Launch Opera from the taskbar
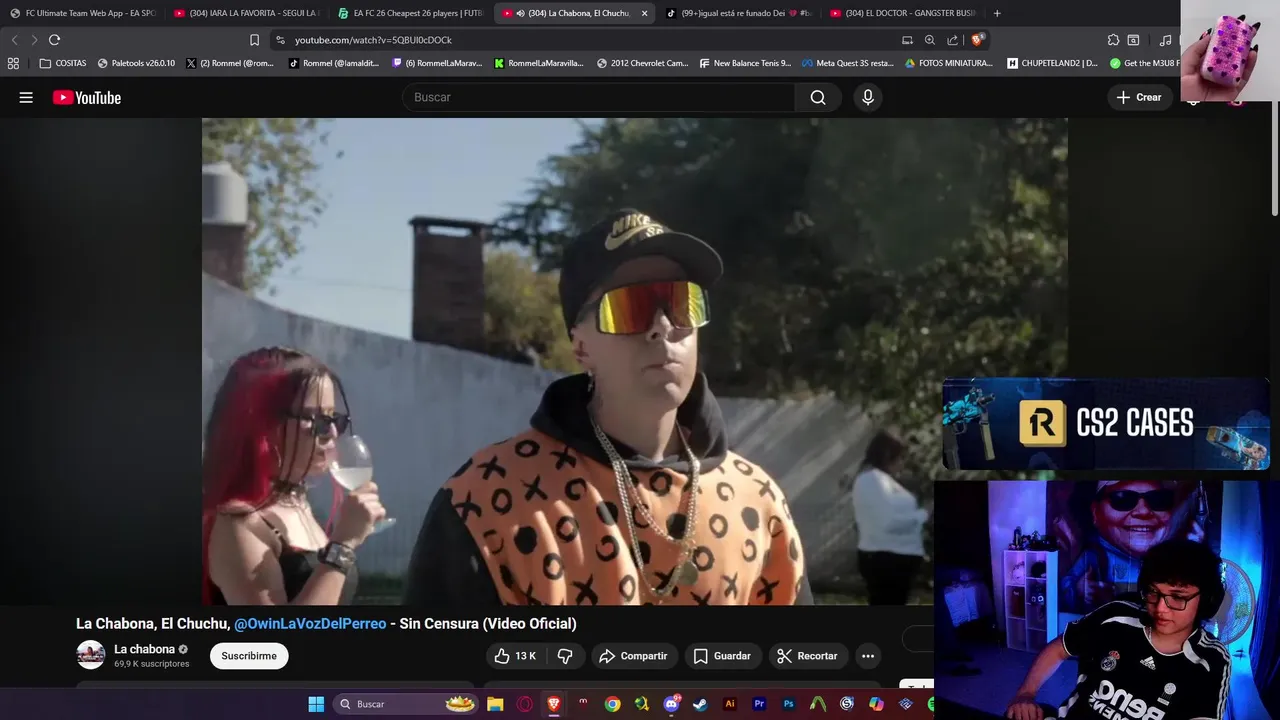The width and height of the screenshot is (1280, 720). (x=524, y=704)
